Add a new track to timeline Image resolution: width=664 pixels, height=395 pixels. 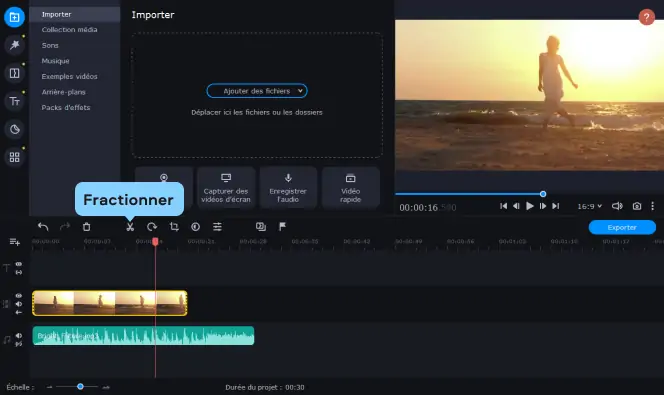click(x=15, y=242)
